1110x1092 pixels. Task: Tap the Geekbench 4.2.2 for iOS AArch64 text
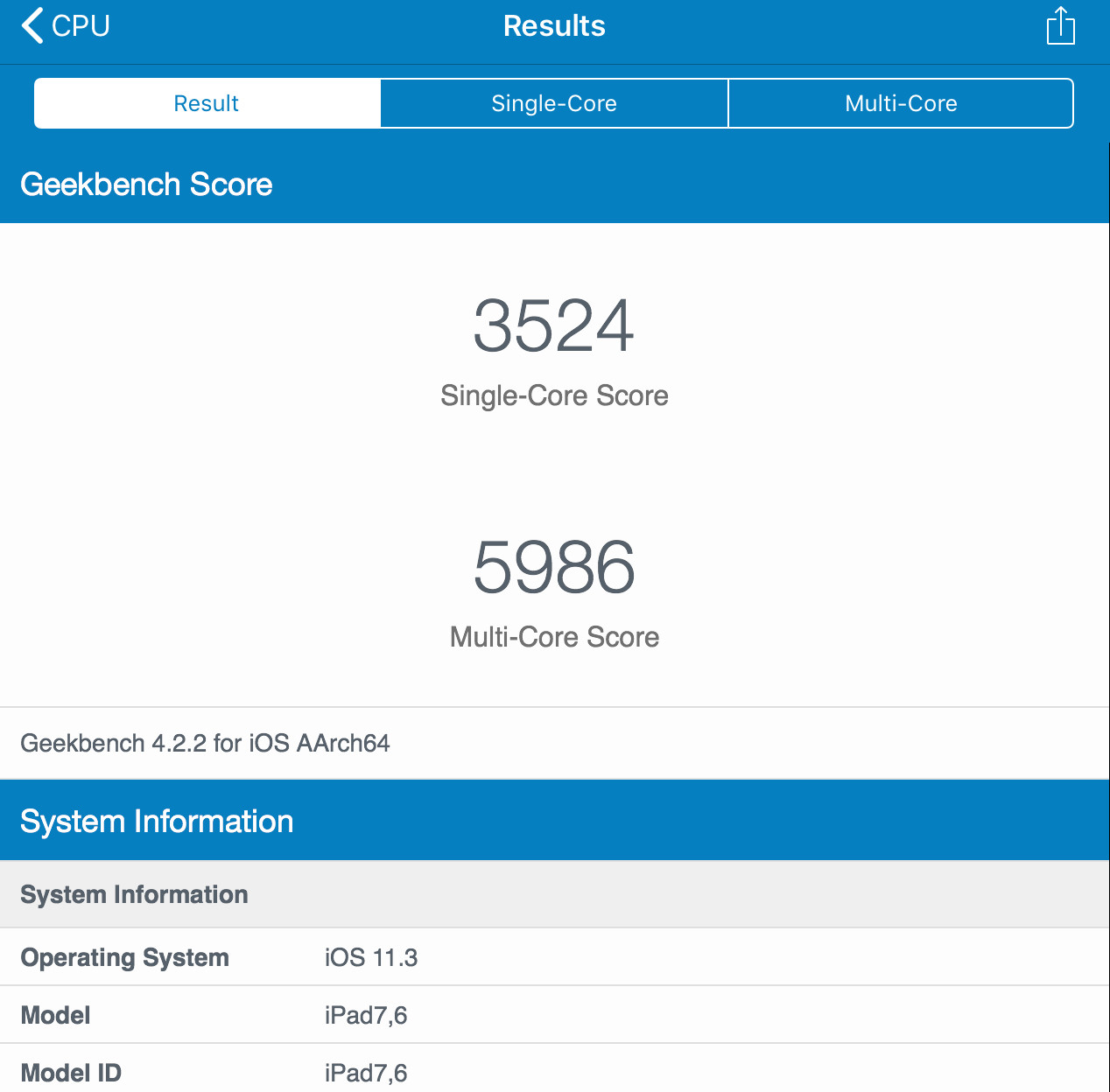click(x=206, y=744)
